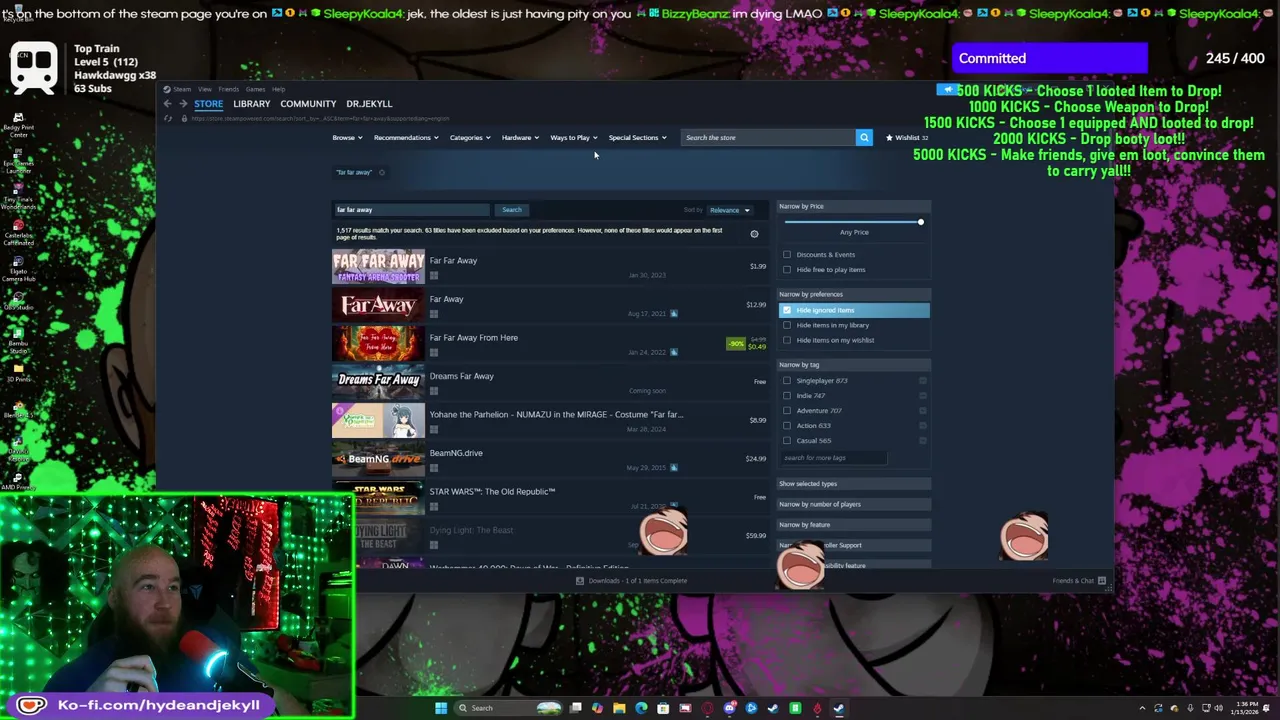Click the Narrow by Price slider handle

(x=920, y=222)
